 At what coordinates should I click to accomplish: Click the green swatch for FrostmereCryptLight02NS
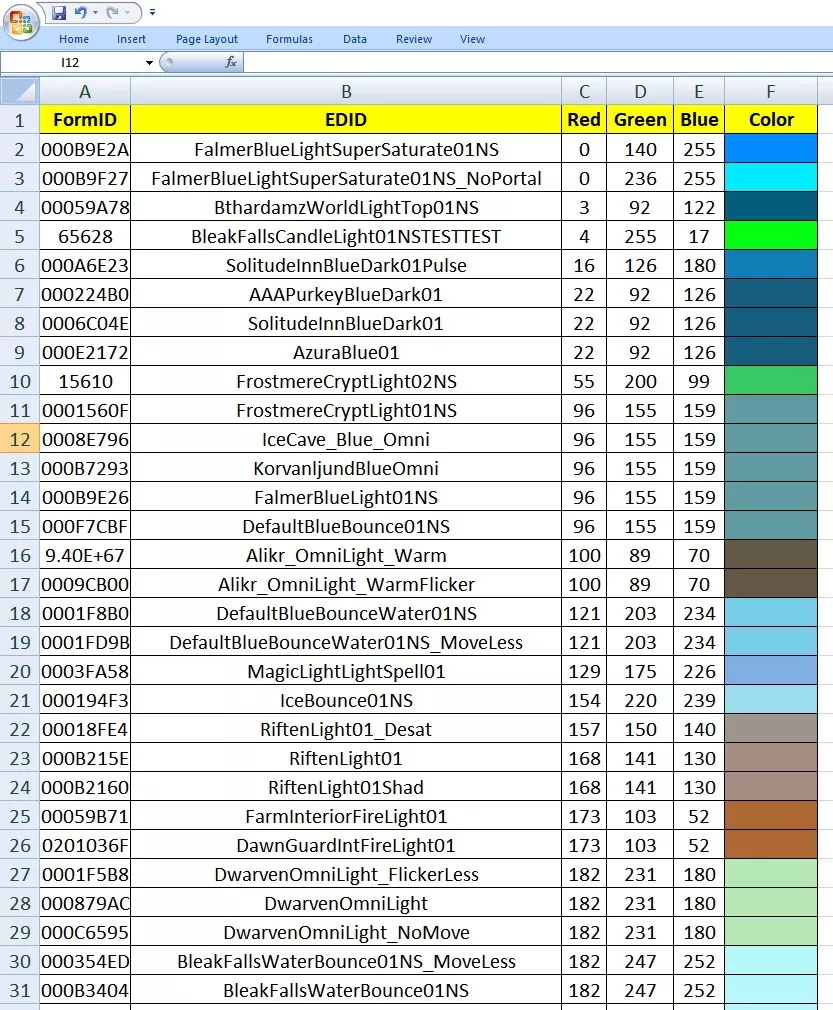pyautogui.click(x=771, y=381)
